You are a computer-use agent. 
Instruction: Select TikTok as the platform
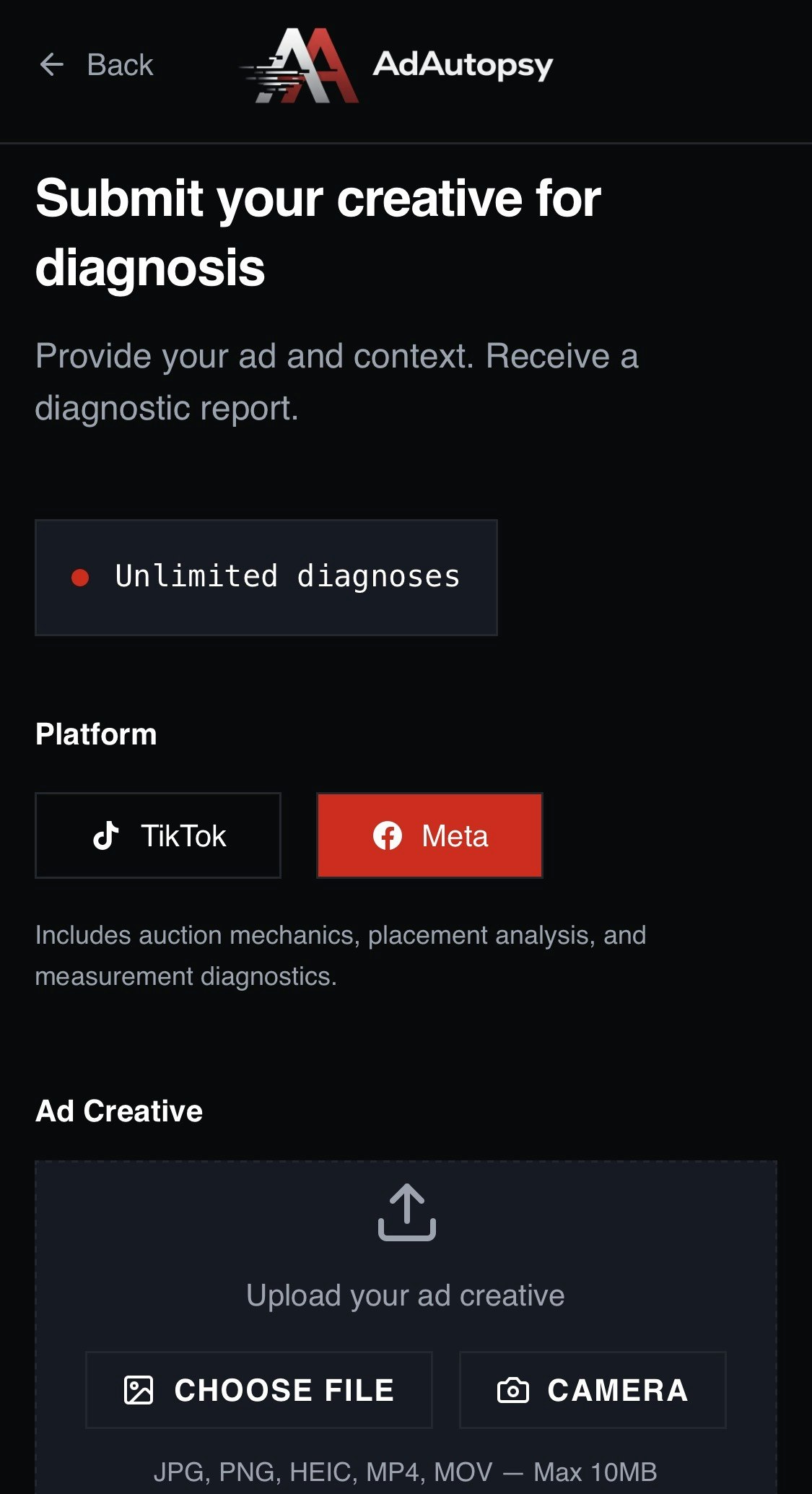click(158, 835)
